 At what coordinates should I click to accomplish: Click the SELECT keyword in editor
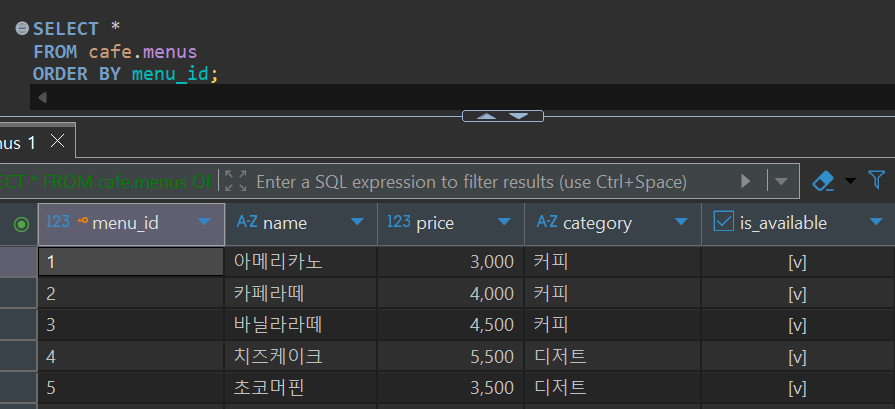pos(66,29)
